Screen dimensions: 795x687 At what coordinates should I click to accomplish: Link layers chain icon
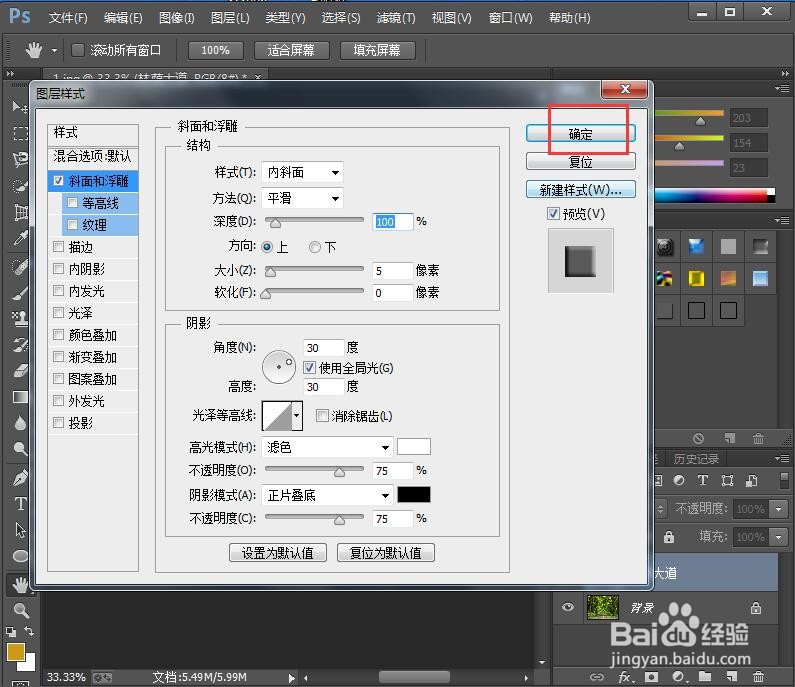pos(597,676)
